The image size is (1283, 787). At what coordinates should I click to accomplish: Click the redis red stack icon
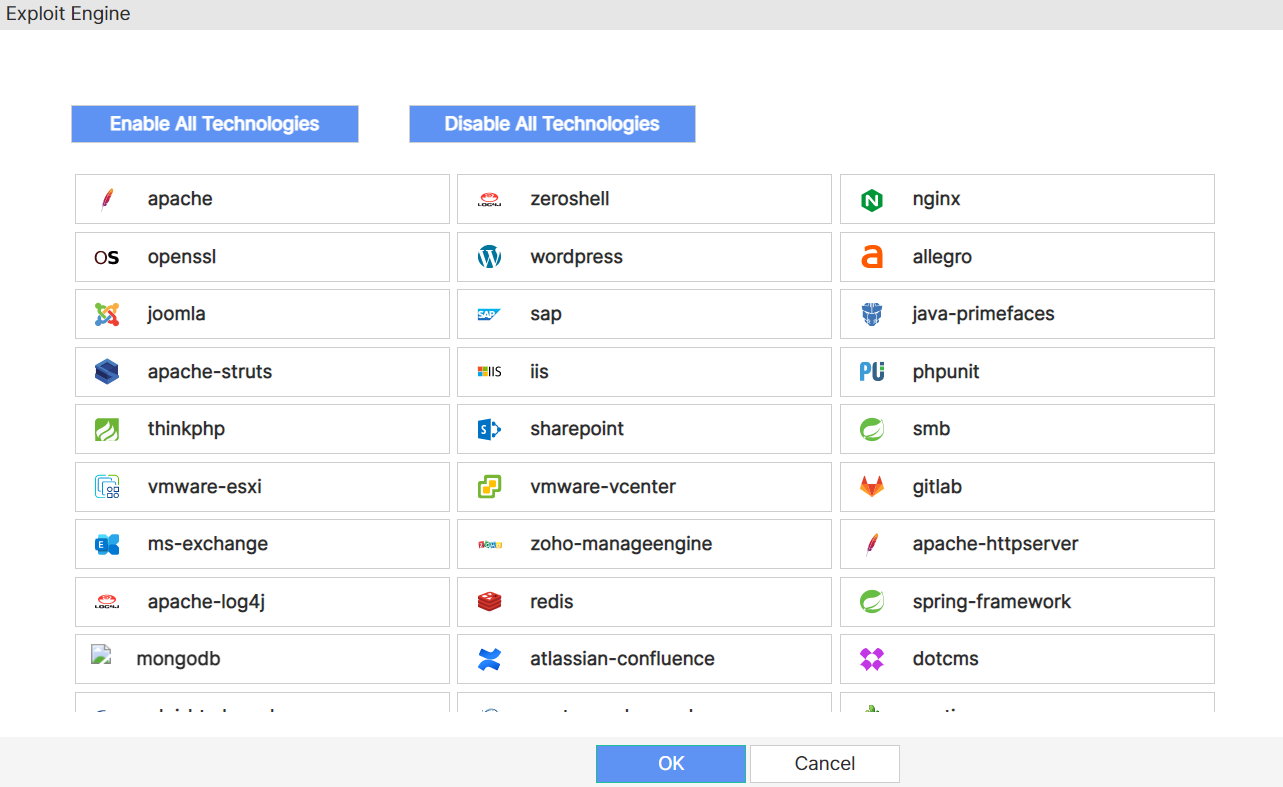(489, 602)
